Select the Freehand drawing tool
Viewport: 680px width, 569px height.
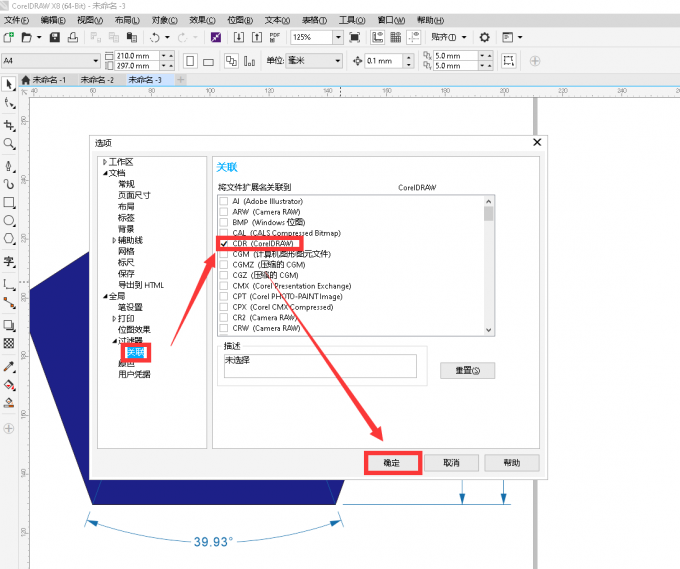tap(9, 166)
